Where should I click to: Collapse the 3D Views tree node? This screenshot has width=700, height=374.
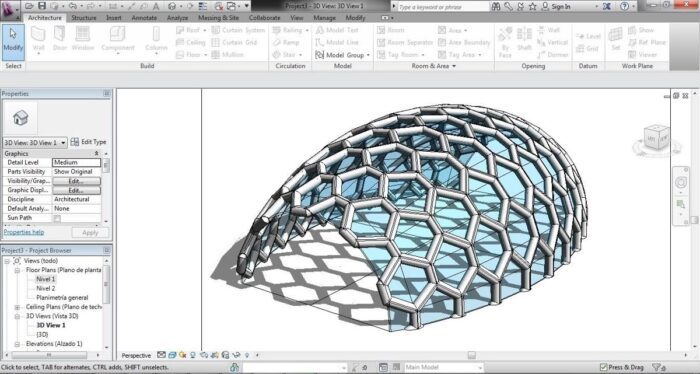tap(17, 316)
